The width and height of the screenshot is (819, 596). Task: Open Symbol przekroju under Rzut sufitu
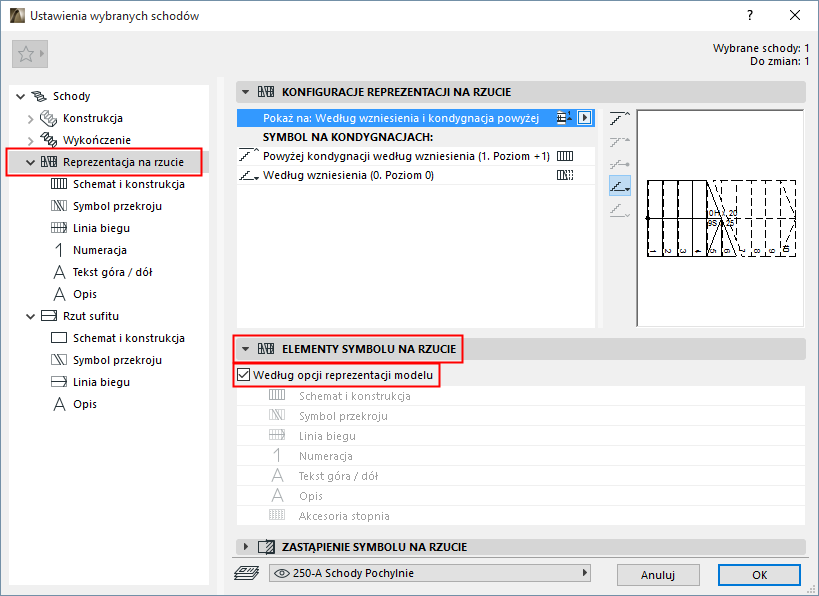coord(118,360)
